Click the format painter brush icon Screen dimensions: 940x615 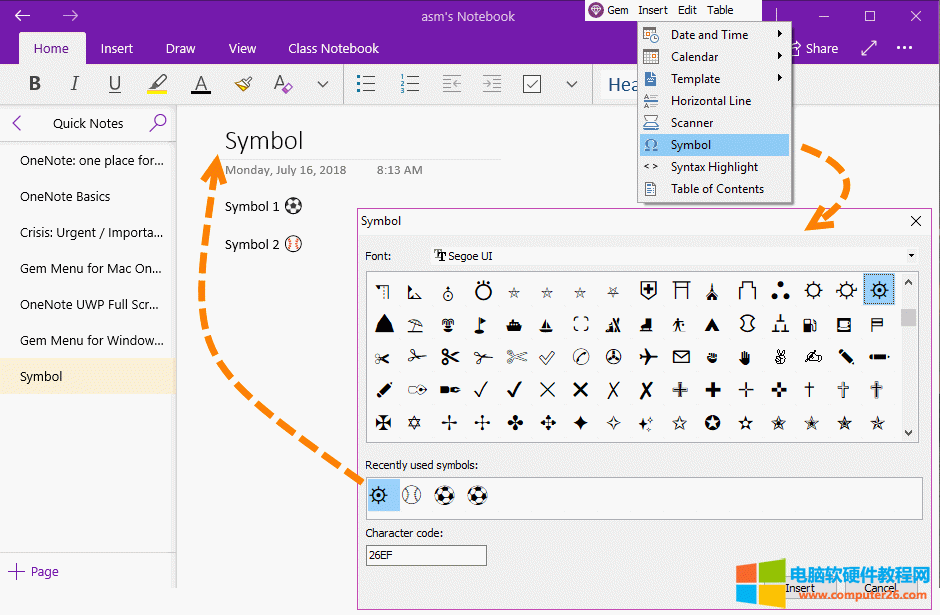tap(243, 84)
